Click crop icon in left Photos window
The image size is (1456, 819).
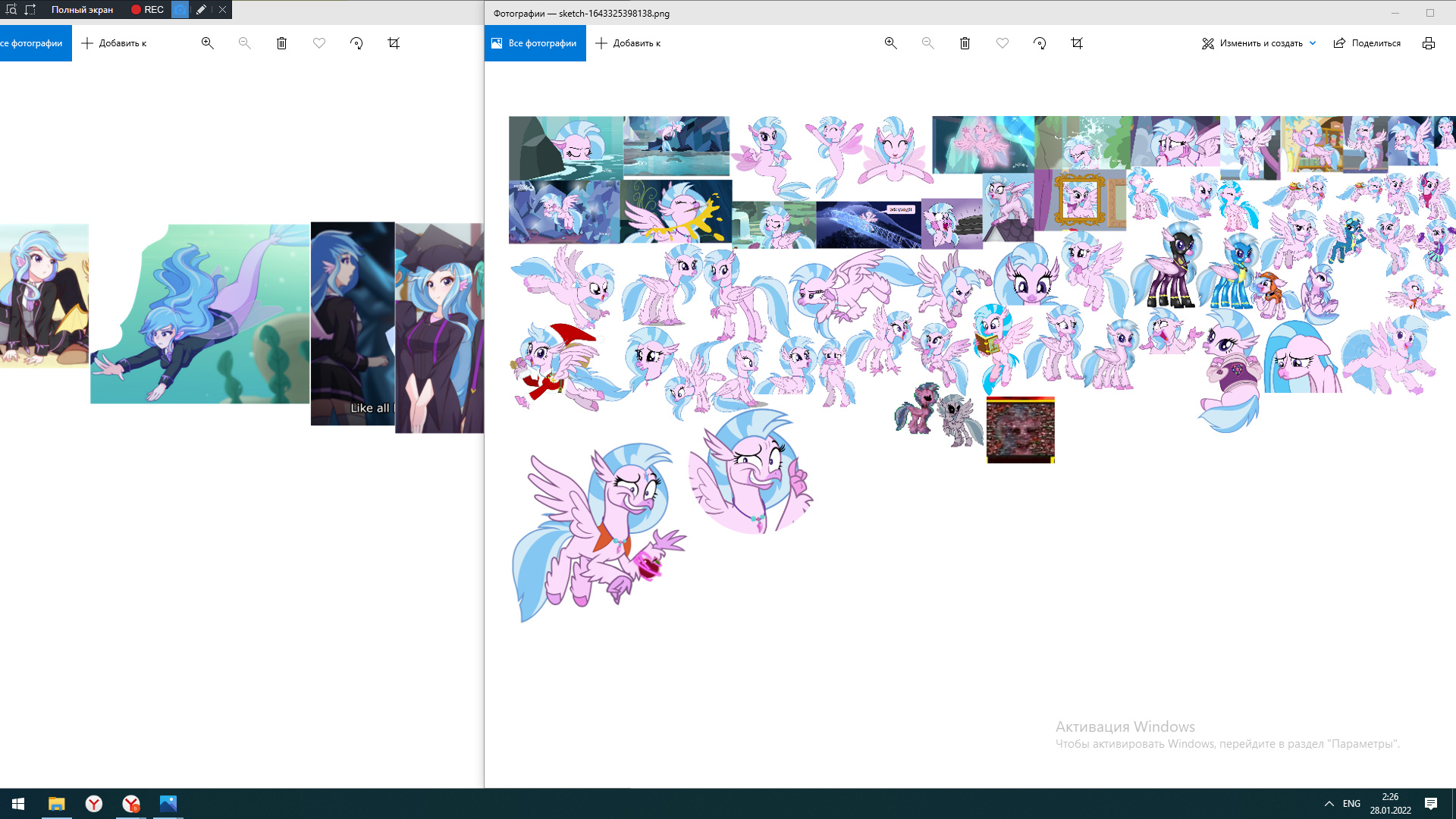tap(394, 43)
